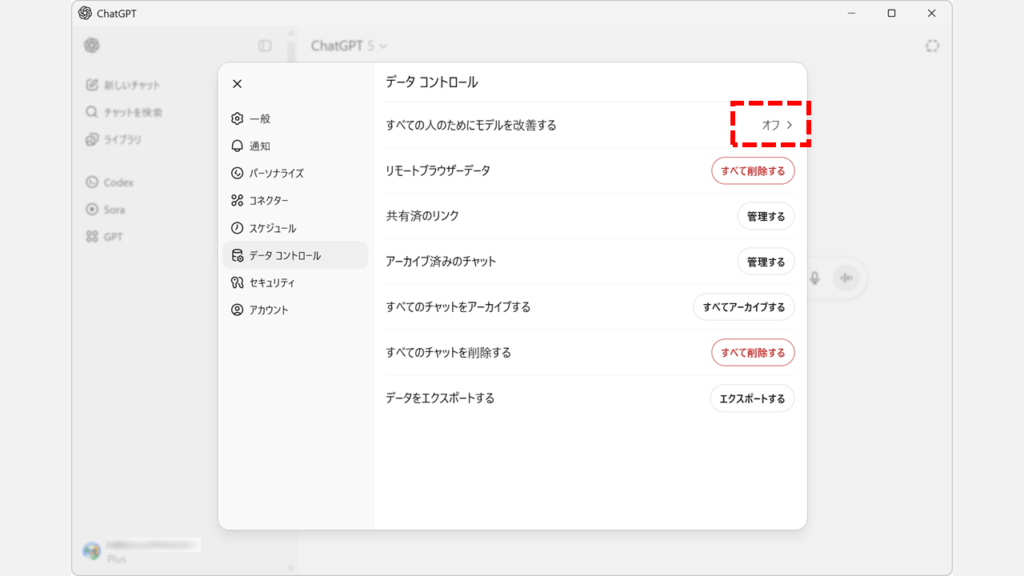This screenshot has width=1024, height=576.
Task: Click すべてのチャットを削除する label
Action: [449, 353]
